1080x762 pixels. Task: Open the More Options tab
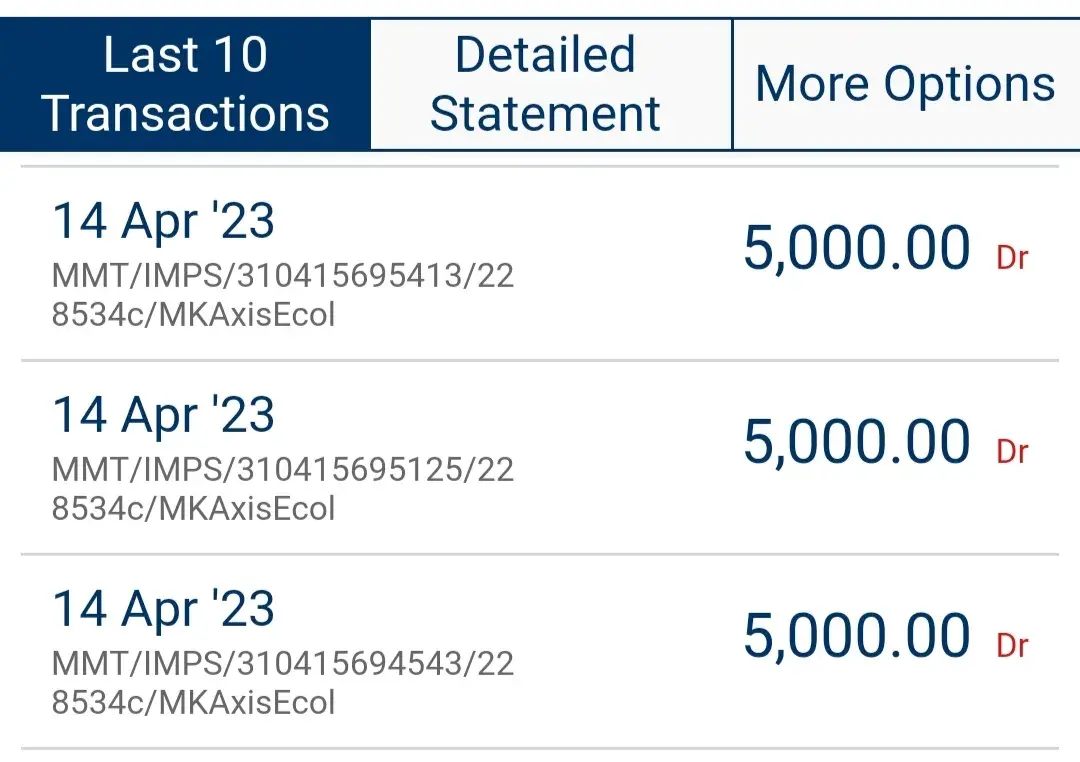point(905,84)
